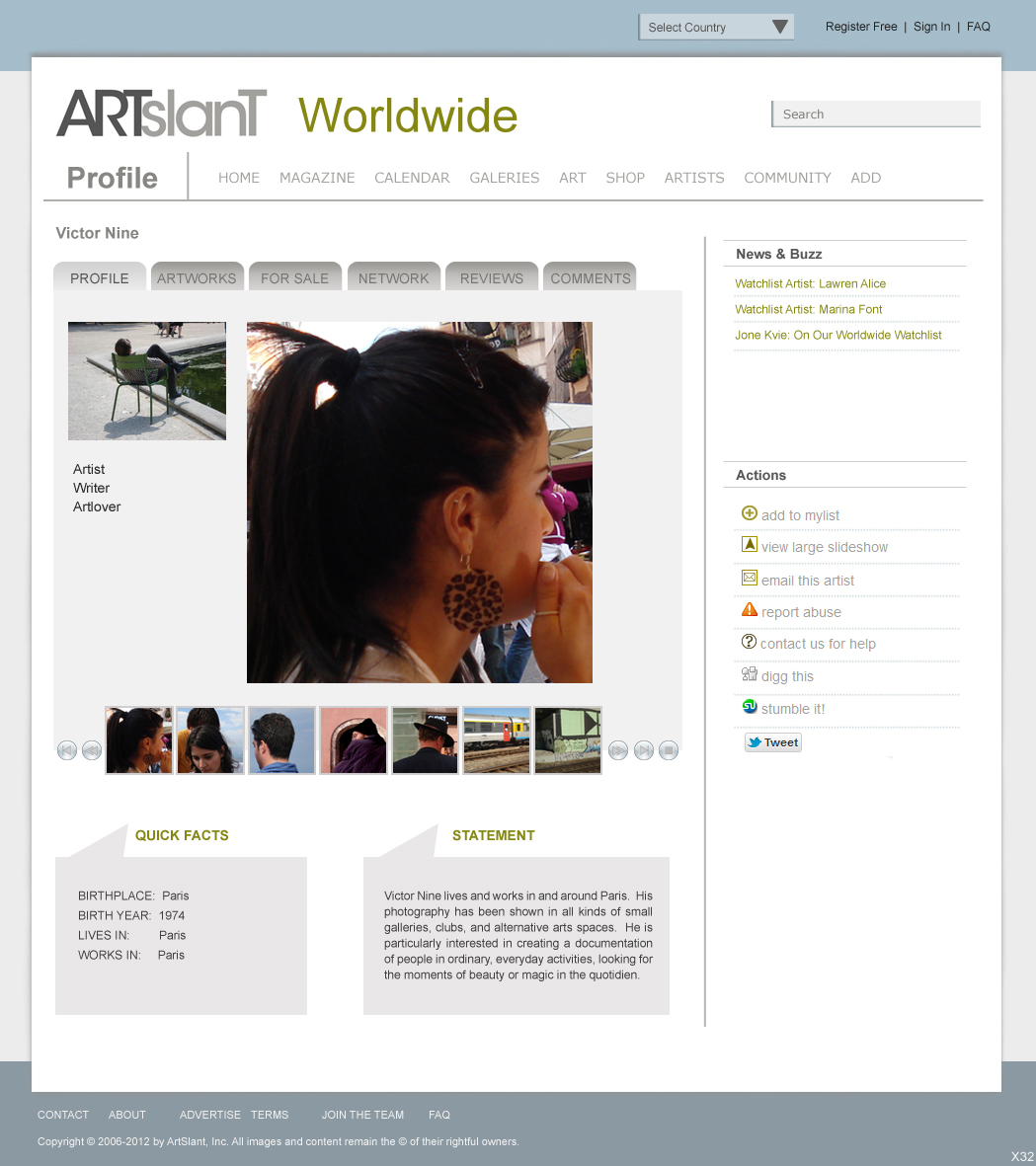Click the Tweet button
This screenshot has height=1166, width=1036.
pyautogui.click(x=772, y=741)
